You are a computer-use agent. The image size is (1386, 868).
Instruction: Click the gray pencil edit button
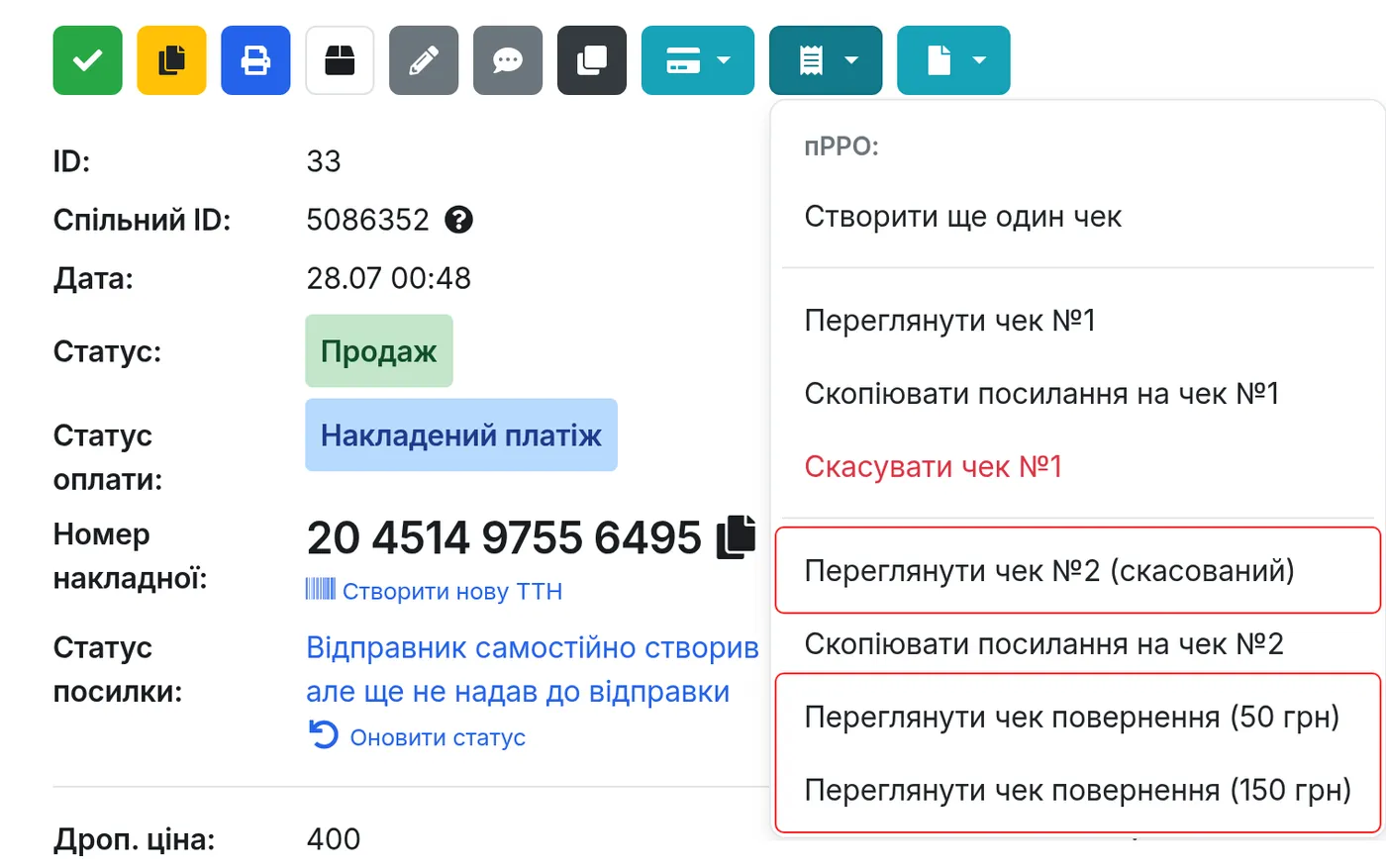point(424,60)
